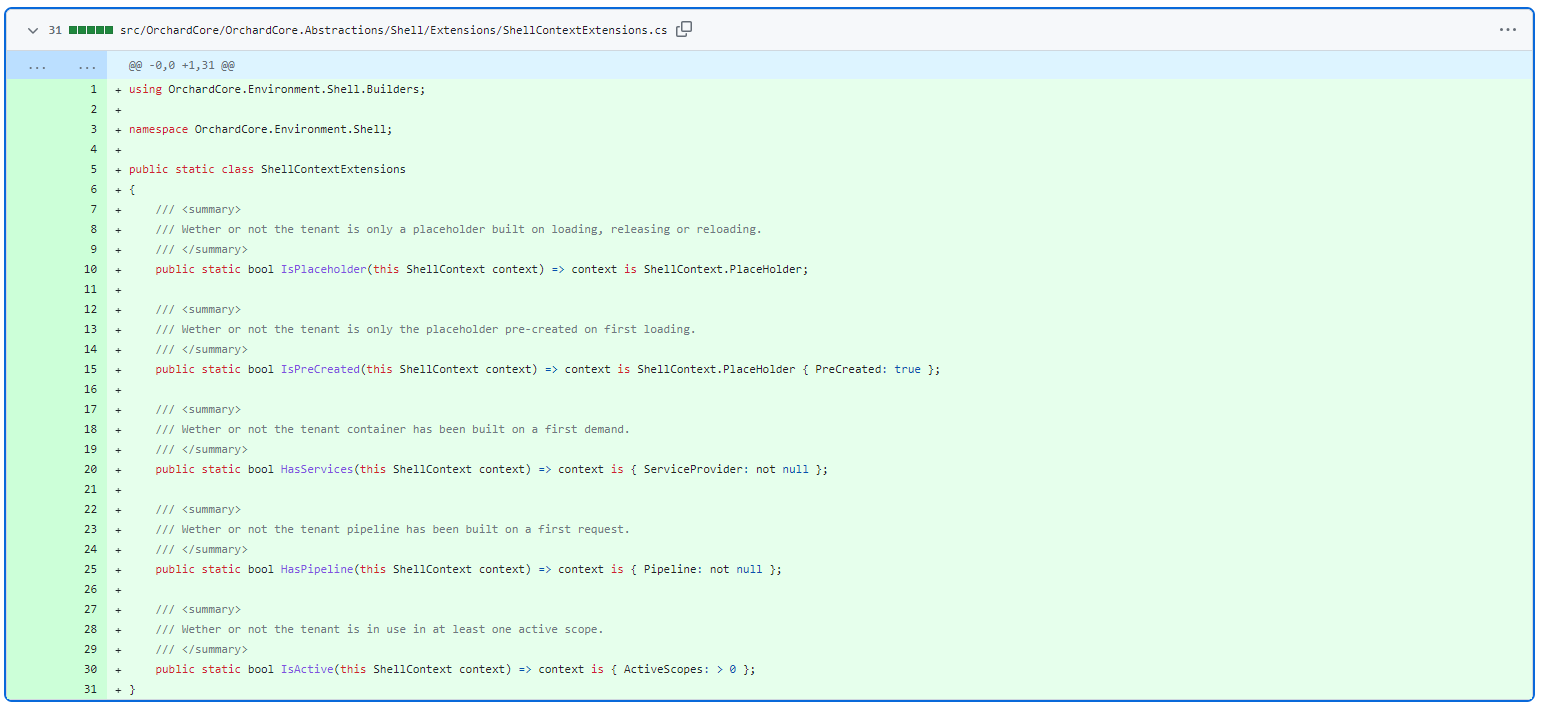Select line number 5

[93, 169]
